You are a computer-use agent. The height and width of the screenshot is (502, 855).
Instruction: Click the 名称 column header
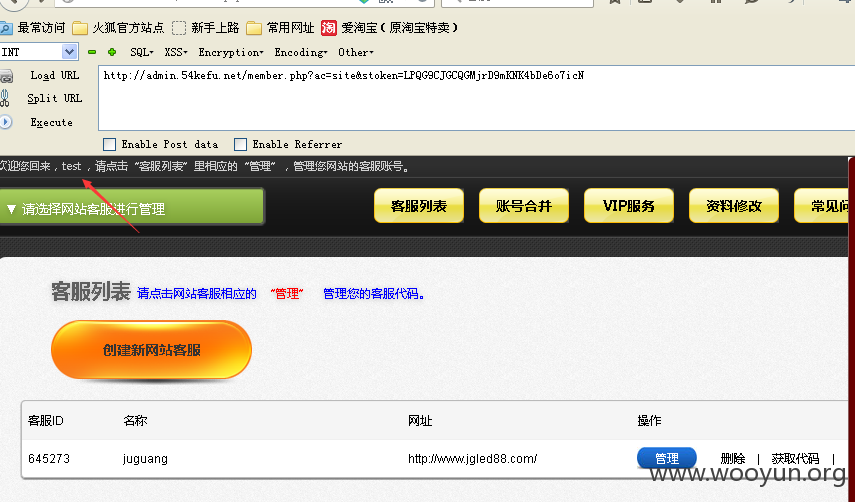tap(135, 421)
